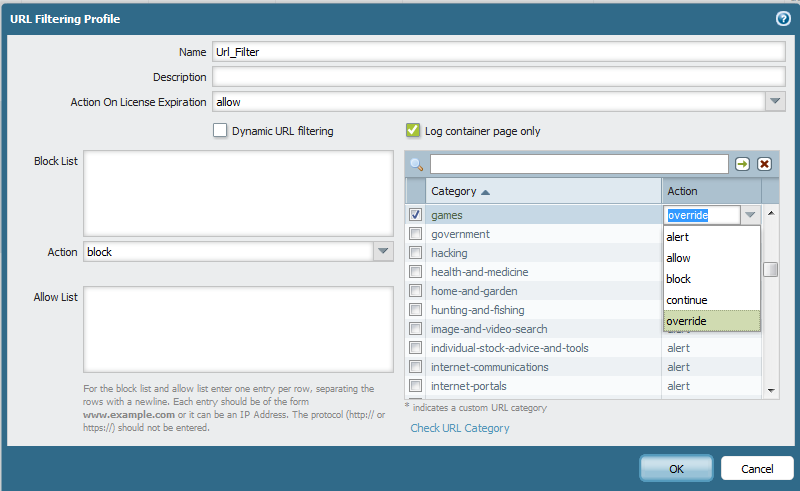
Task: Click the help question mark icon
Action: tap(783, 19)
